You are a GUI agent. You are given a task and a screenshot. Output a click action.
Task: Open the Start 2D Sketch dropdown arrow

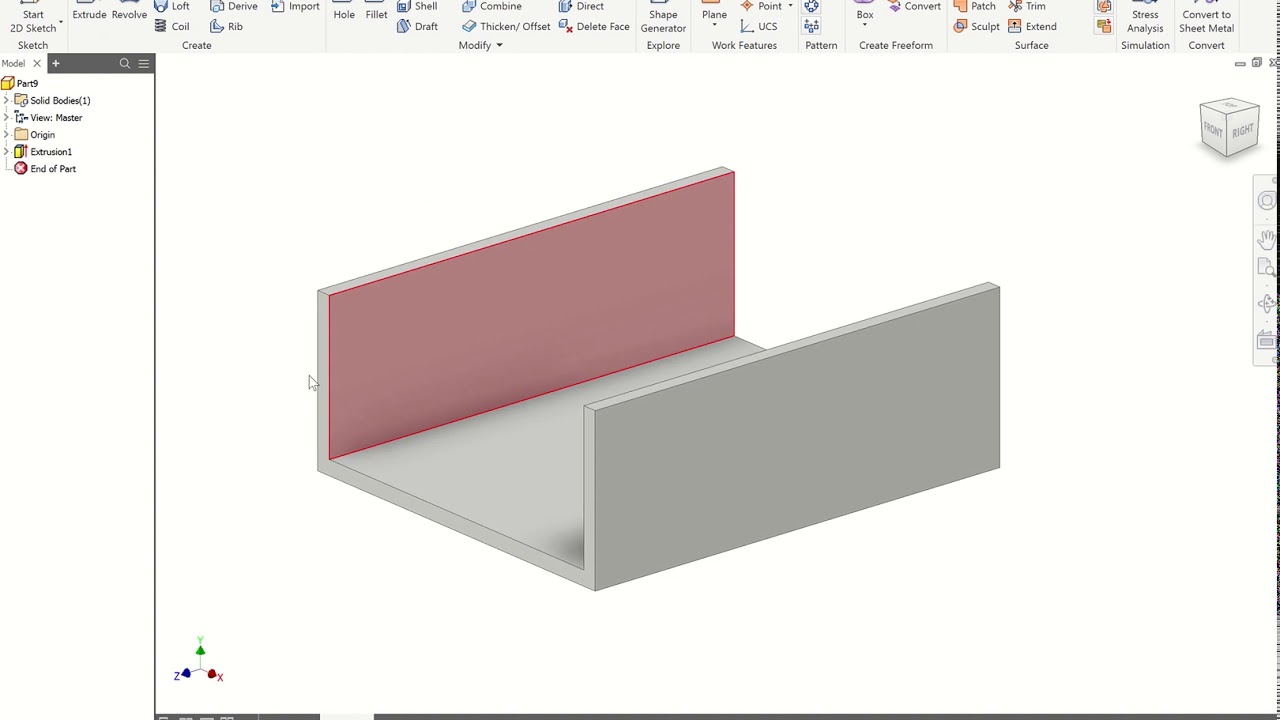click(61, 22)
